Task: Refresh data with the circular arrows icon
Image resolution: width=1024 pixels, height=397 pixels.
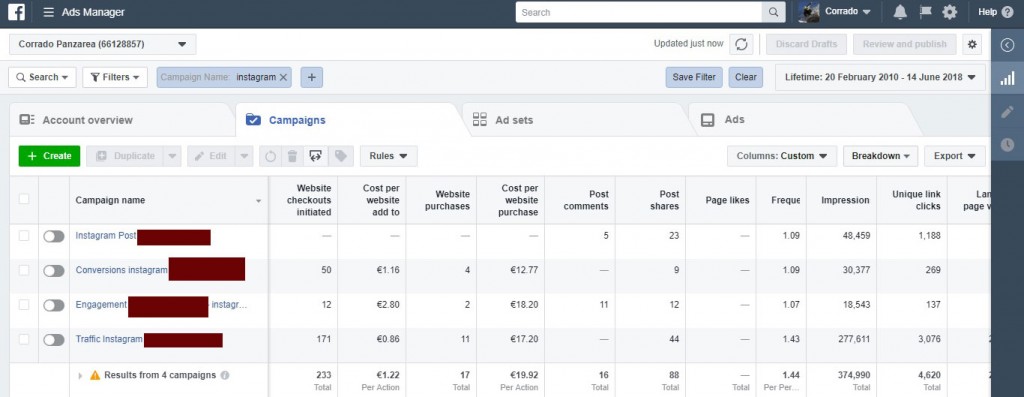Action: click(741, 44)
